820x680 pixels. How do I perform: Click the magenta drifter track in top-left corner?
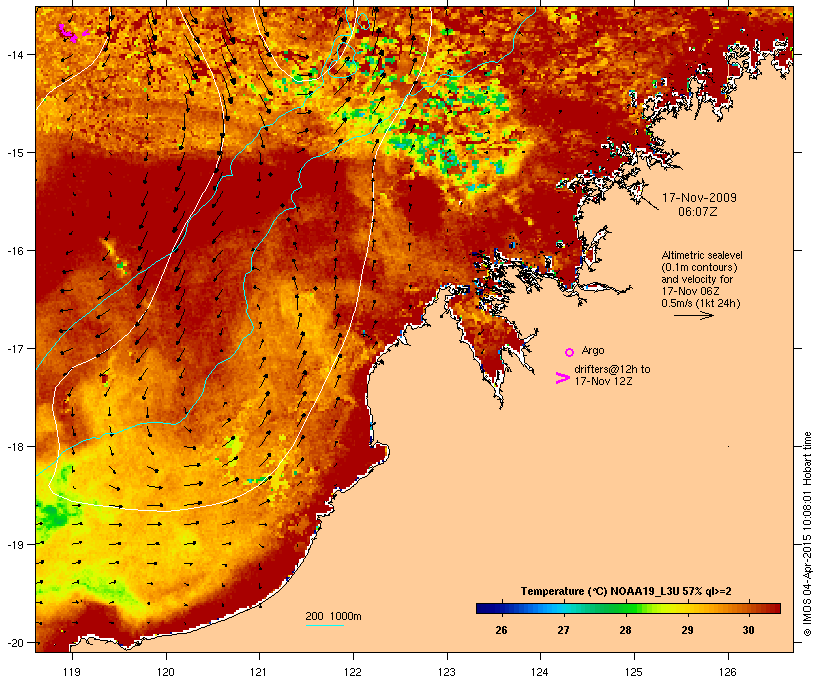pos(72,32)
